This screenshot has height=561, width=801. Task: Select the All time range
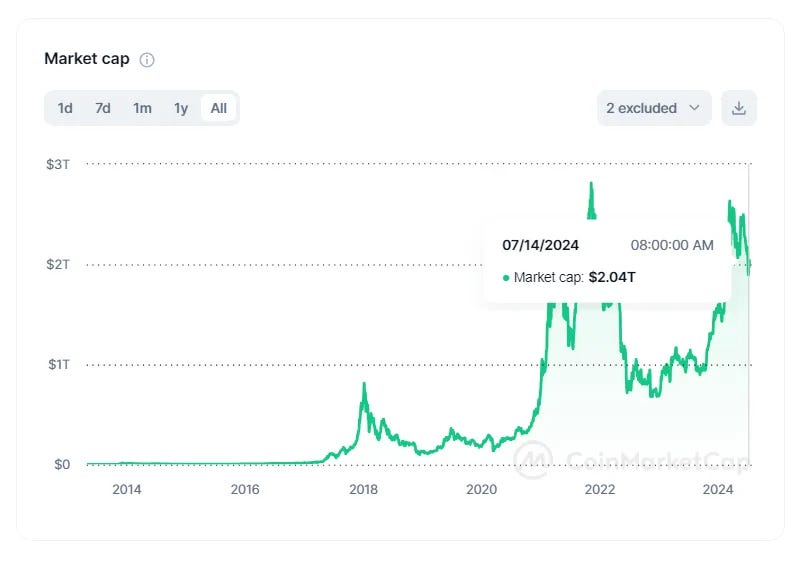tap(219, 108)
